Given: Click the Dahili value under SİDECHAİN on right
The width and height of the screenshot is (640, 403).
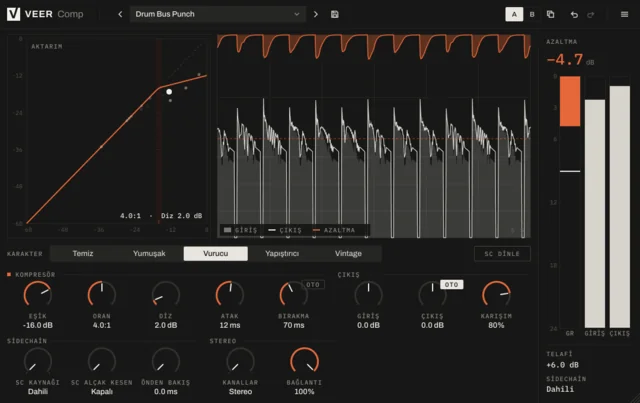Looking at the screenshot, I should click(560, 390).
